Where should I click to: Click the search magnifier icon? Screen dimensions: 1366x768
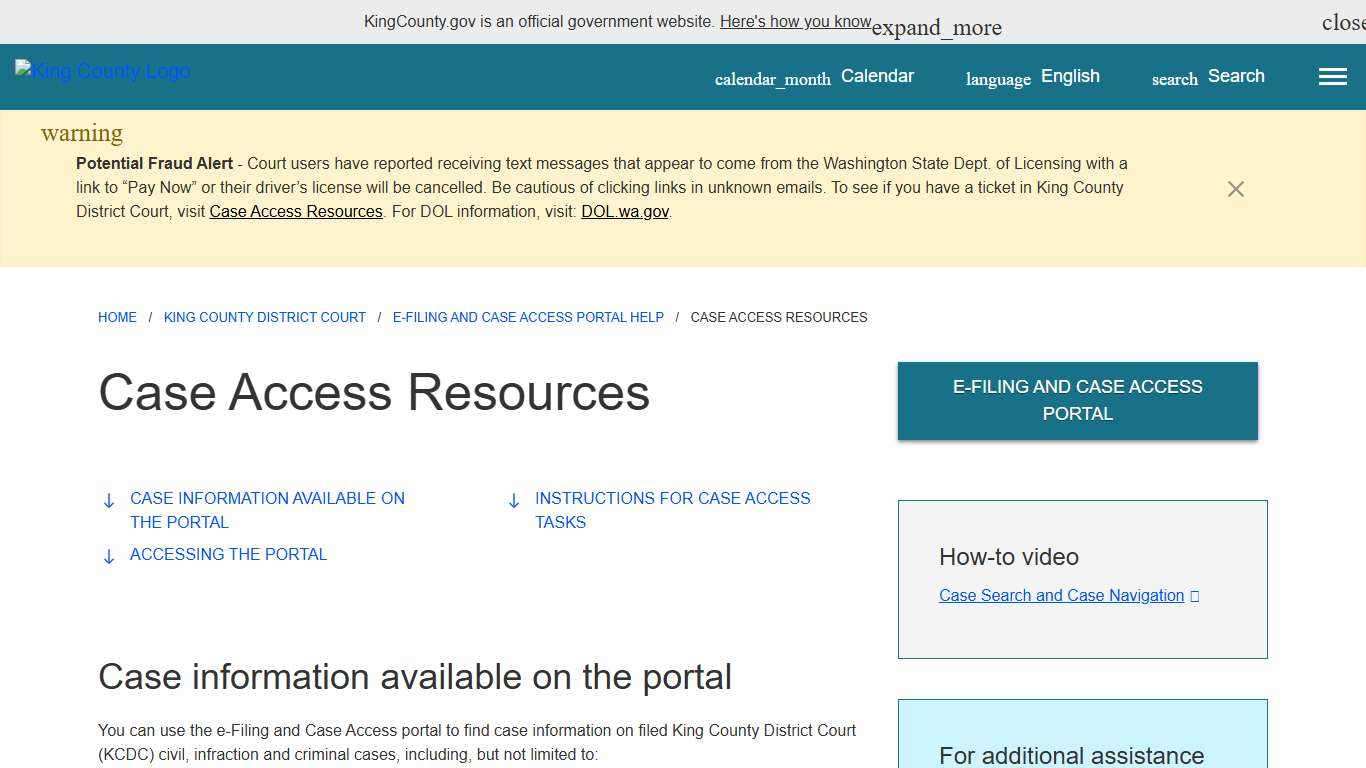(1173, 79)
